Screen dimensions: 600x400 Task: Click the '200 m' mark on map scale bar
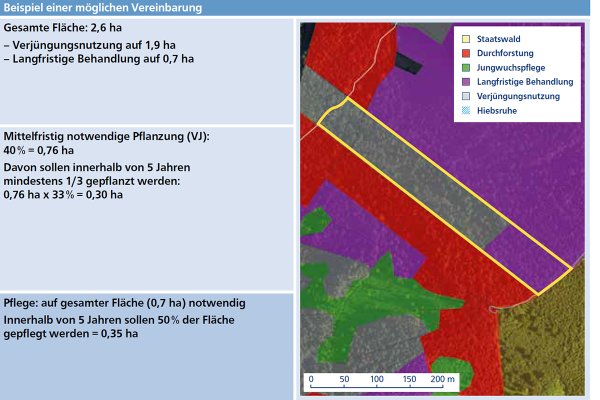[442, 379]
